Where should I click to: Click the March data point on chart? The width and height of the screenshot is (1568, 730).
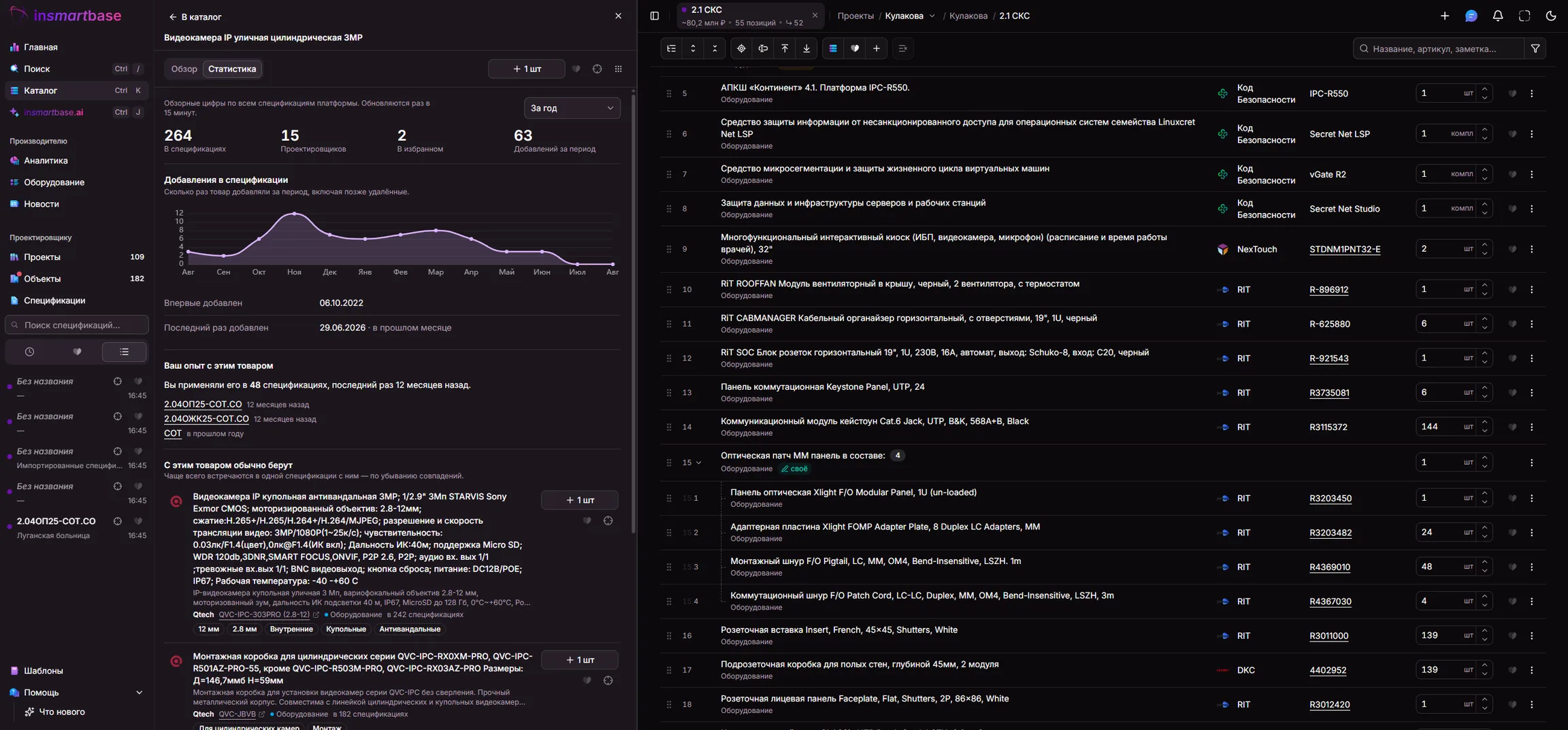[x=436, y=231]
